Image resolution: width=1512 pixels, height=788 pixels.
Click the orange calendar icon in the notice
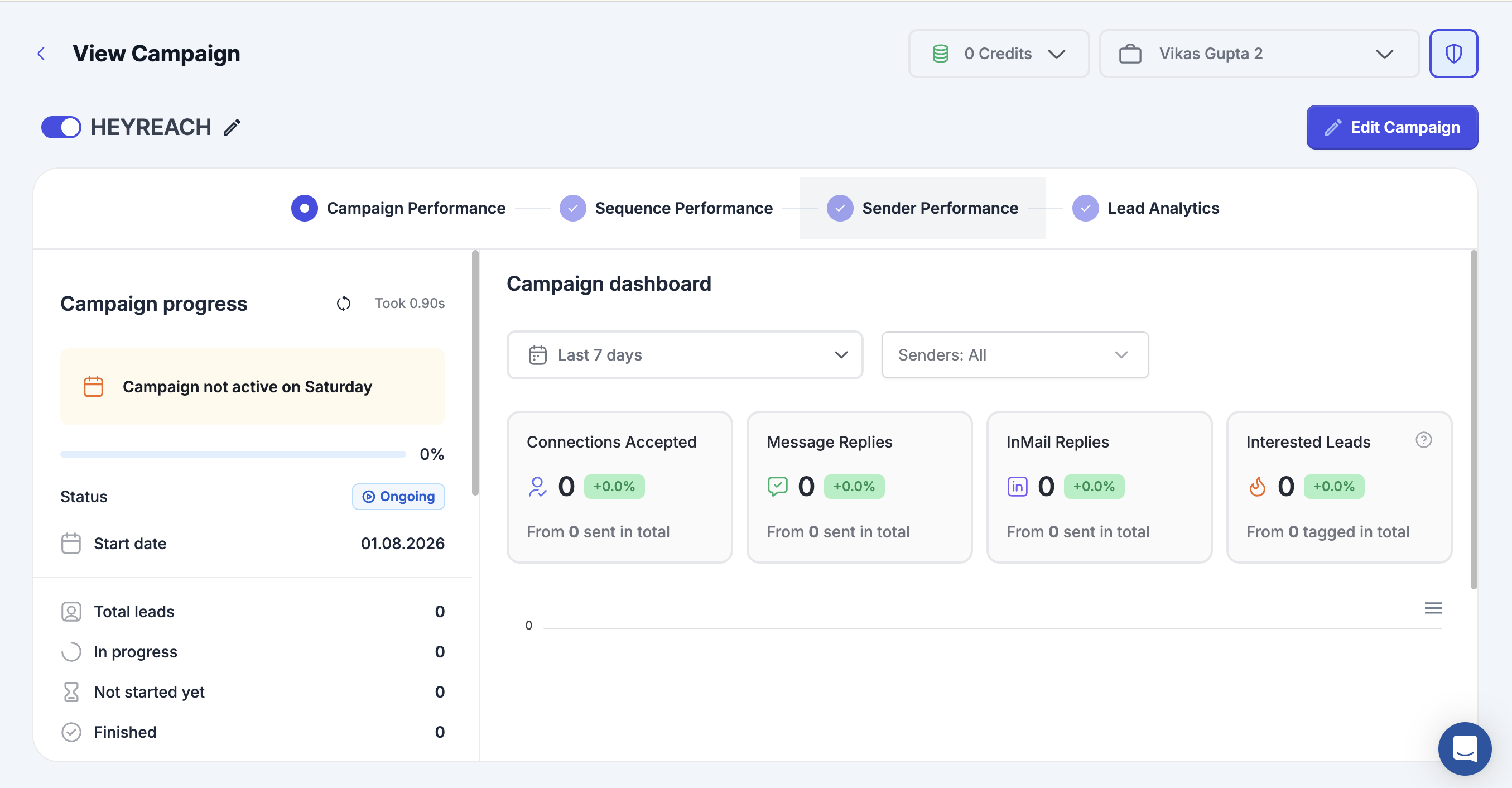coord(93,386)
